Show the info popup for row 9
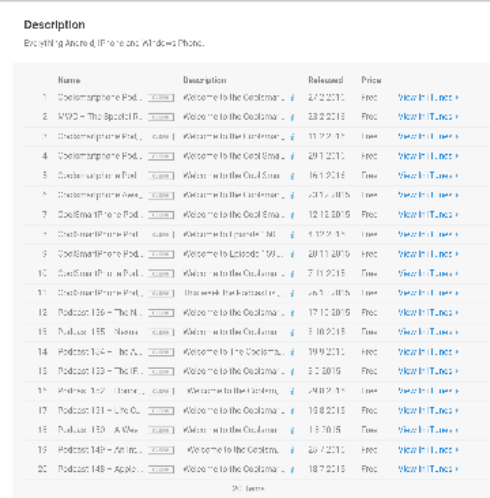490x498 pixels. coord(292,254)
